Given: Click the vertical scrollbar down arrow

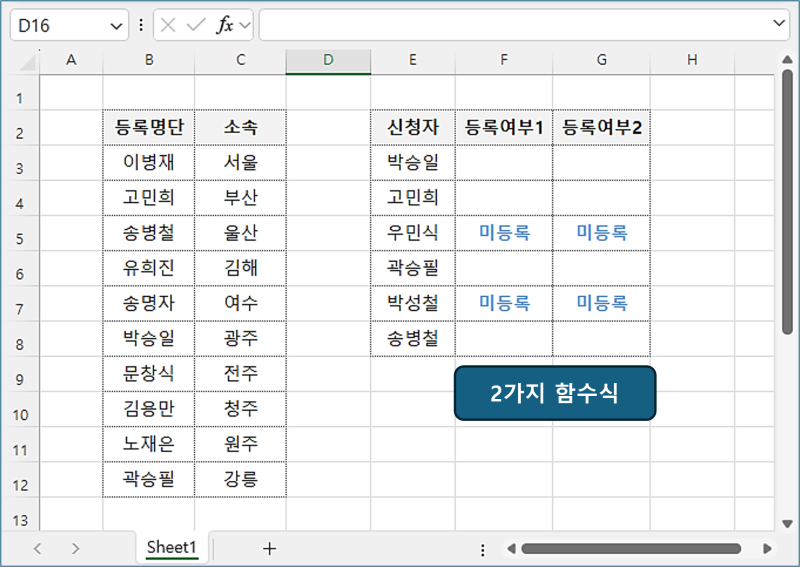Looking at the screenshot, I should click(x=787, y=522).
